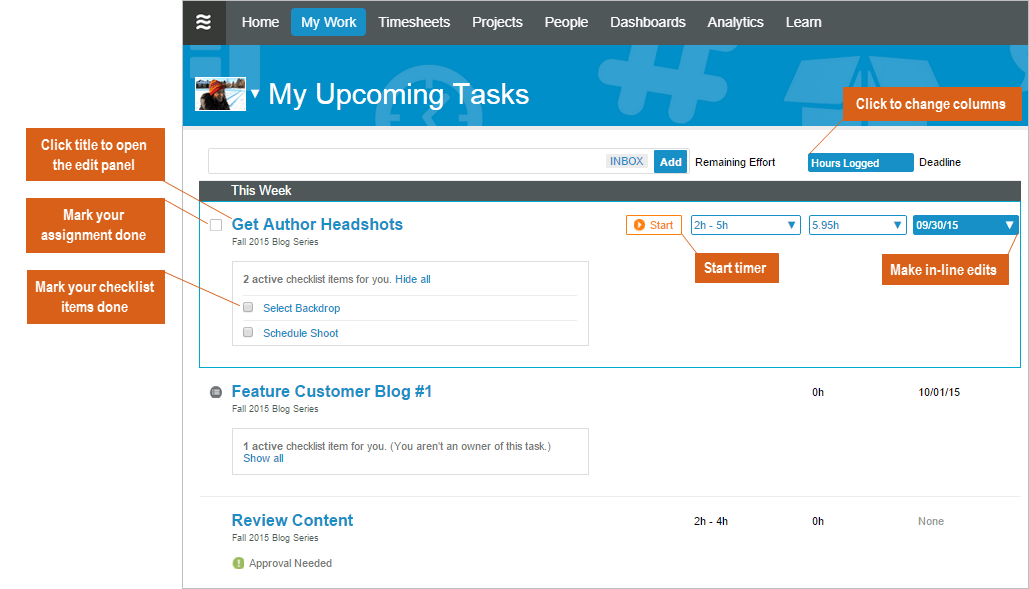This screenshot has height=589, width=1029.
Task: Focus the new task input field
Action: tap(405, 161)
